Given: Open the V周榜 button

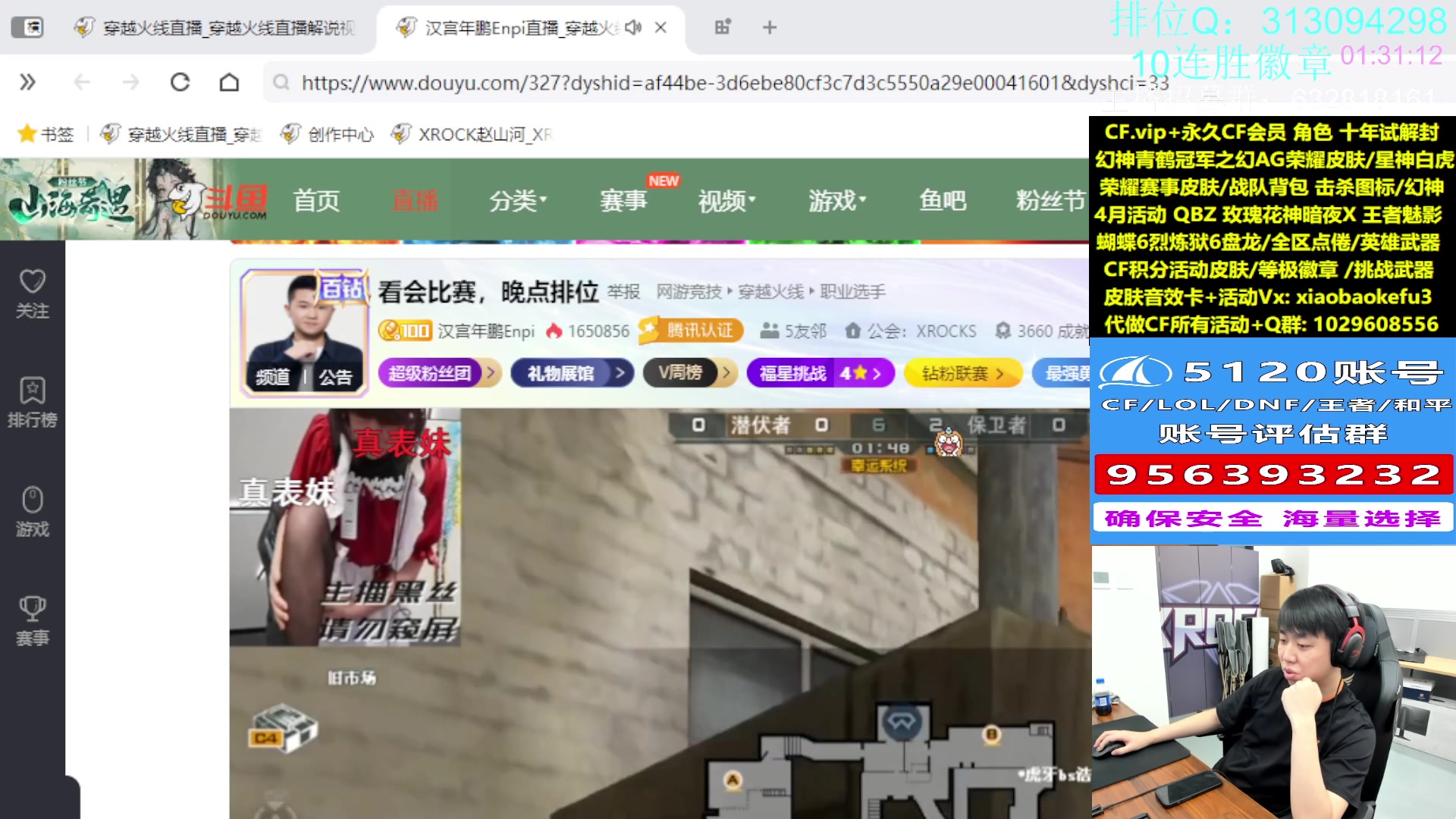Looking at the screenshot, I should [690, 373].
